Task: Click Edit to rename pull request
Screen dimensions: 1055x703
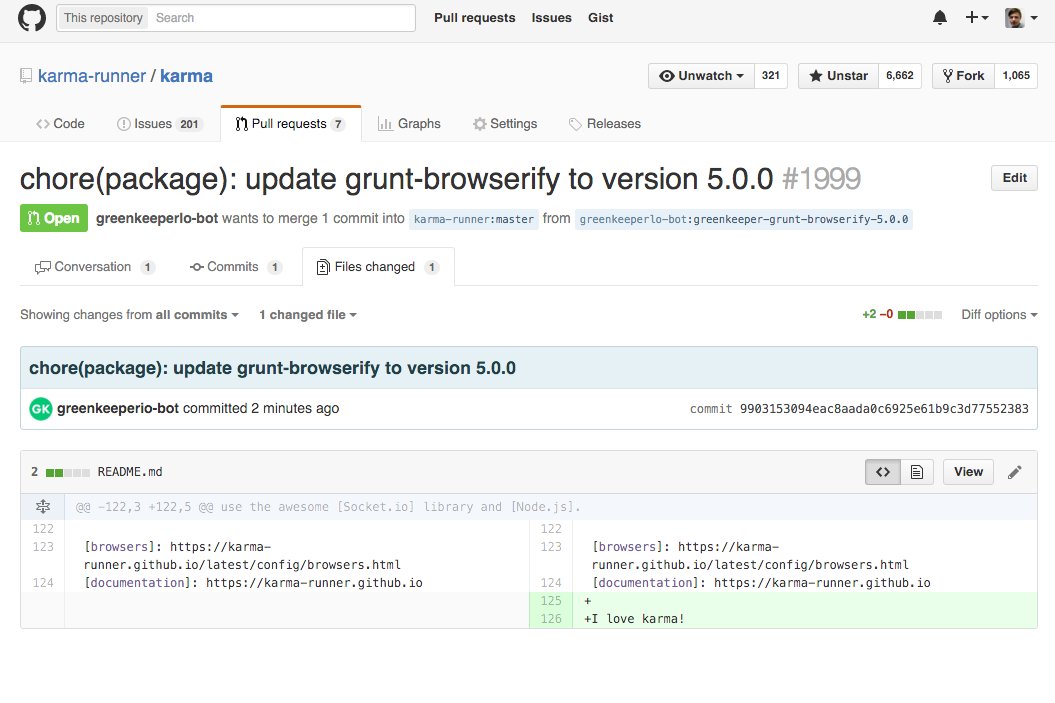Action: (x=1014, y=178)
